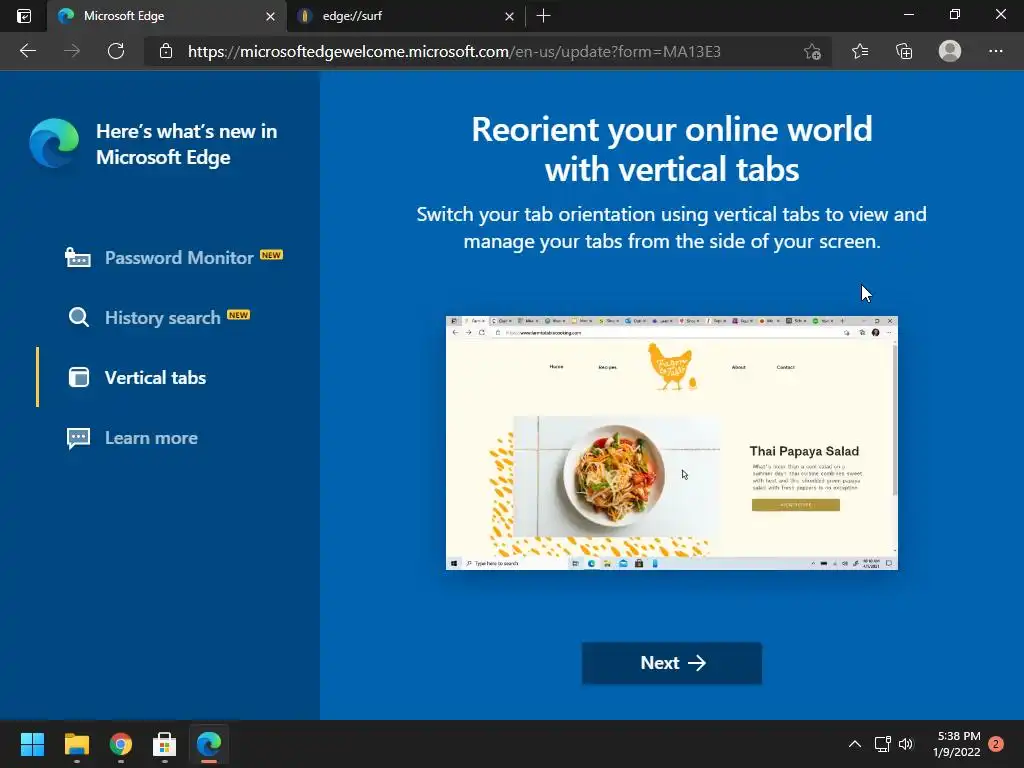Click the forward navigation arrow

72,51
